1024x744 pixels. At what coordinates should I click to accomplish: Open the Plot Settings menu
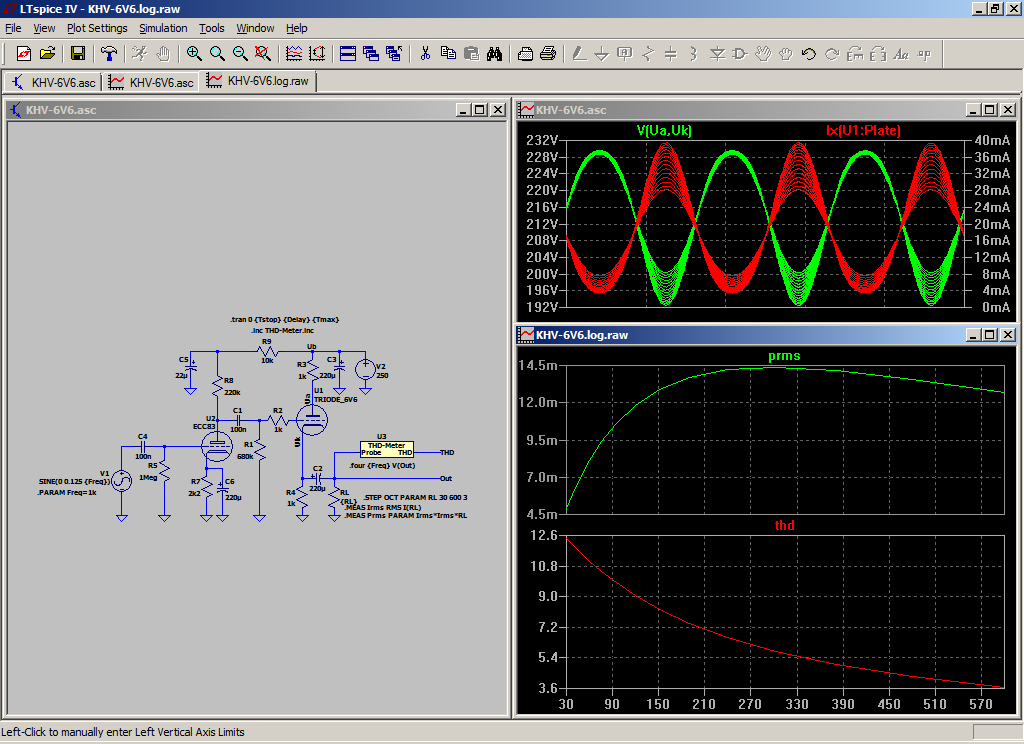tap(97, 28)
